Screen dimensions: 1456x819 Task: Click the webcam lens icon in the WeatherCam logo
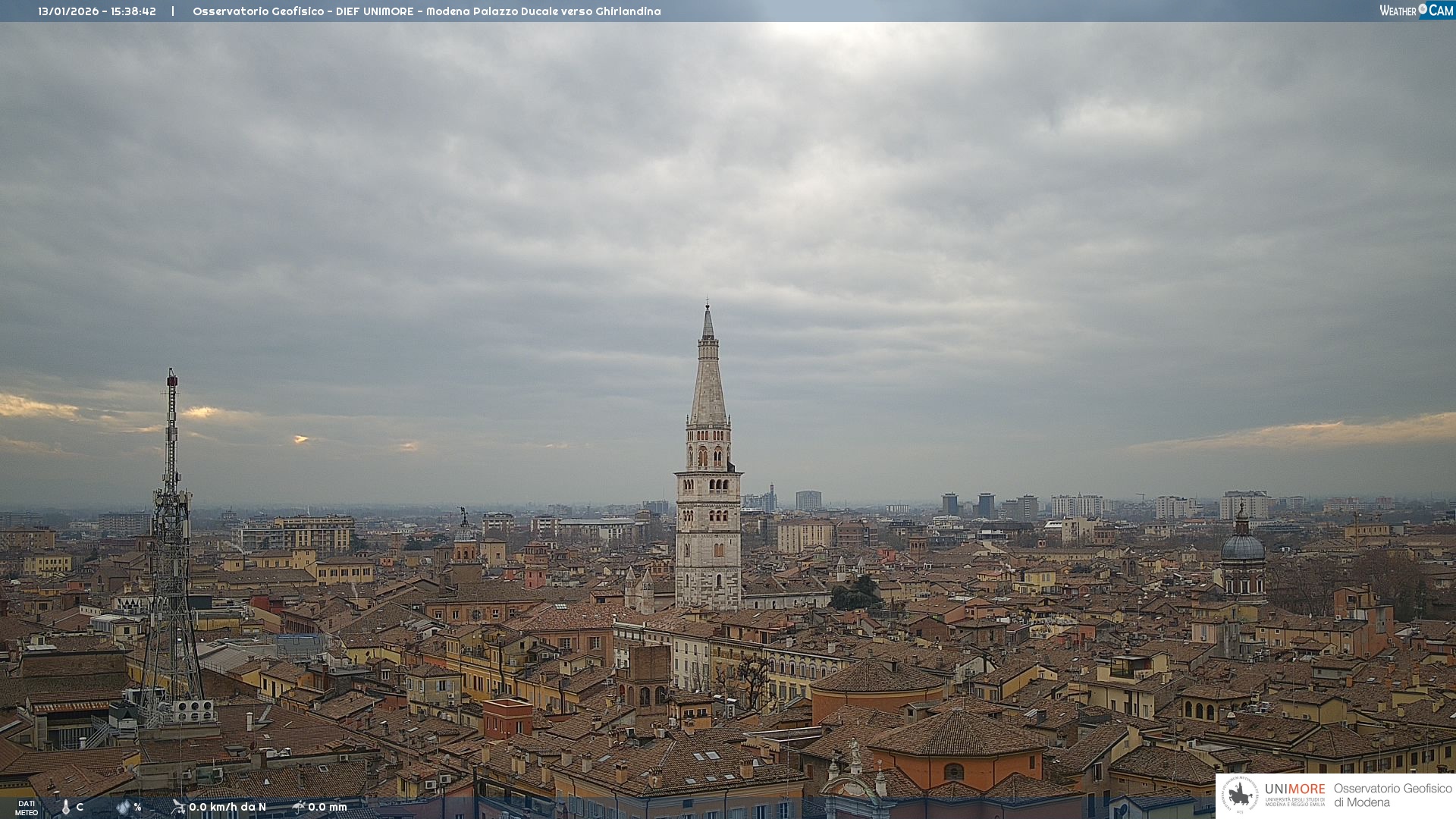(1423, 9)
